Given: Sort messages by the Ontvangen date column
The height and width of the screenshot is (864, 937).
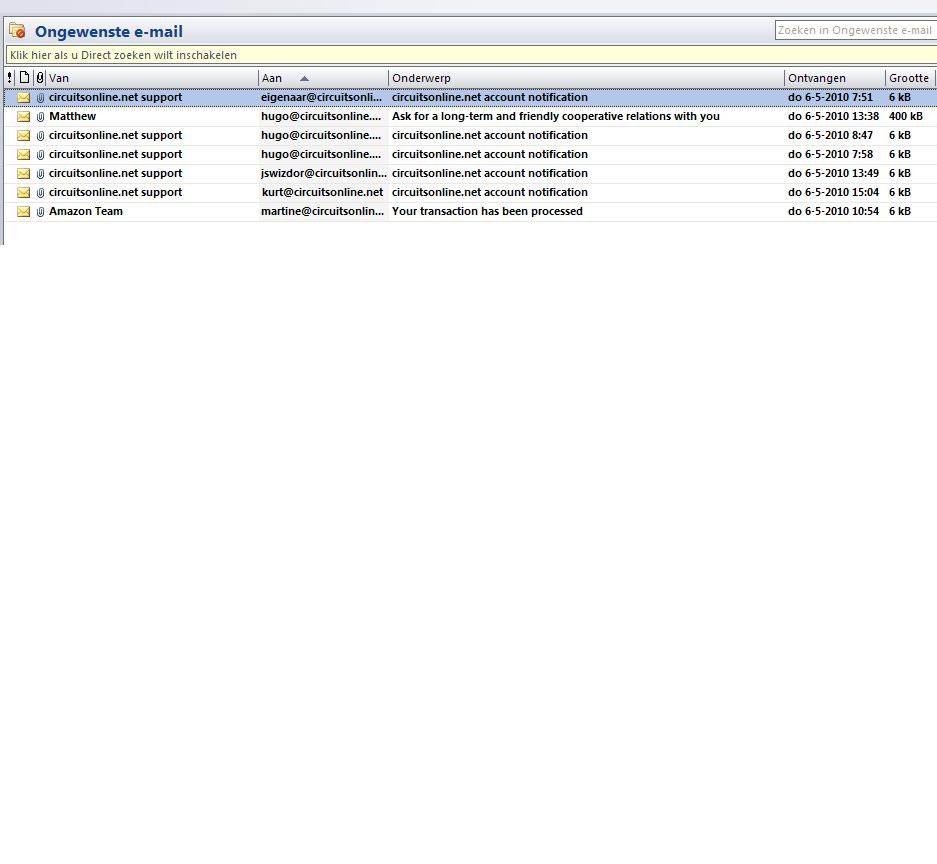Looking at the screenshot, I should pos(834,78).
